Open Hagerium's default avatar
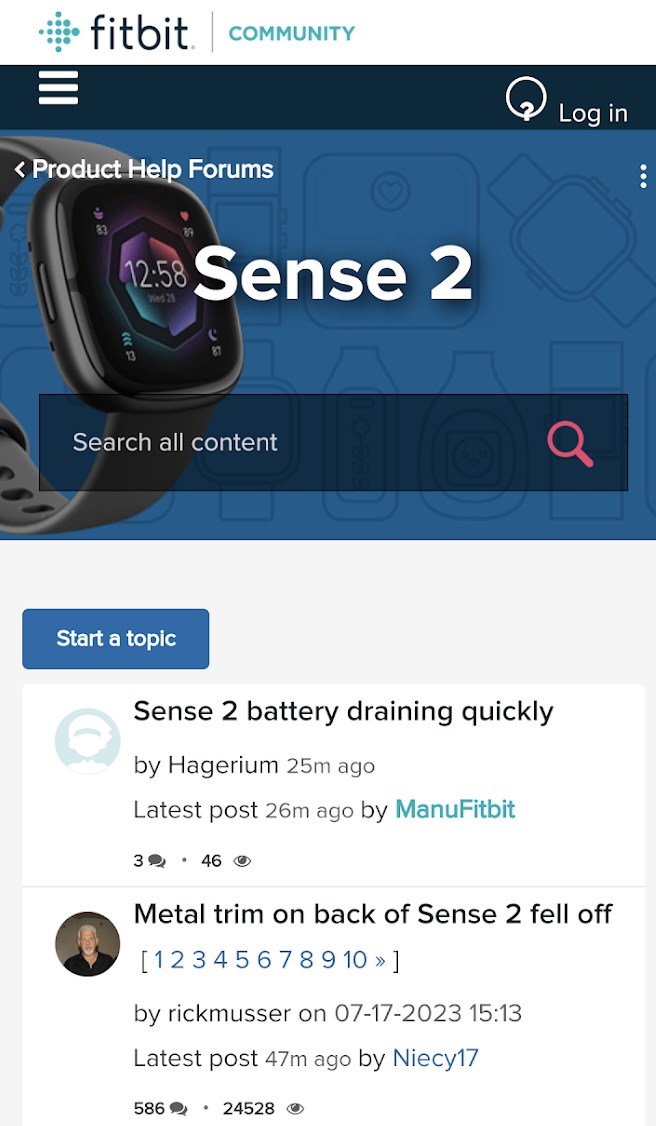Image resolution: width=656 pixels, height=1126 pixels. 88,740
